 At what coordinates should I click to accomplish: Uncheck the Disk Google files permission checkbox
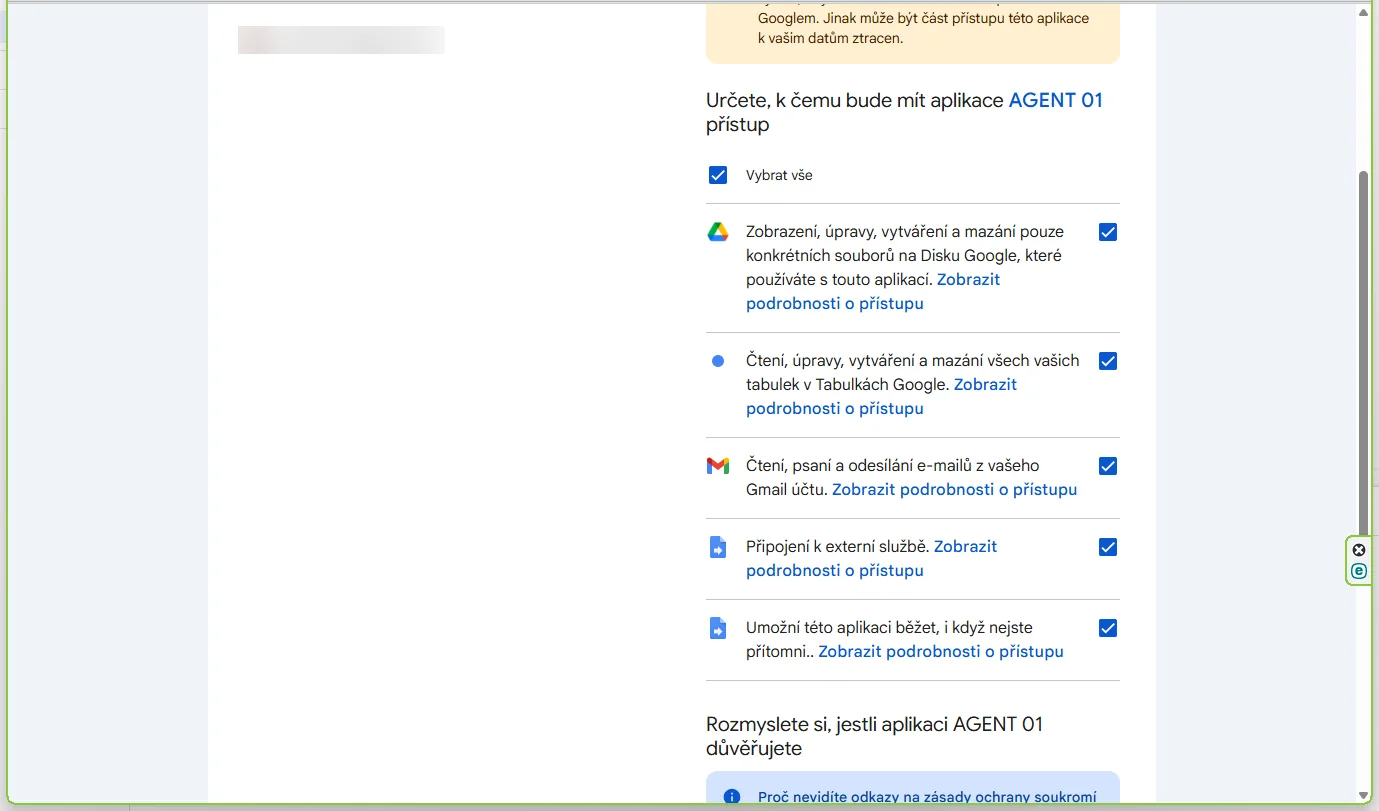pyautogui.click(x=1108, y=232)
